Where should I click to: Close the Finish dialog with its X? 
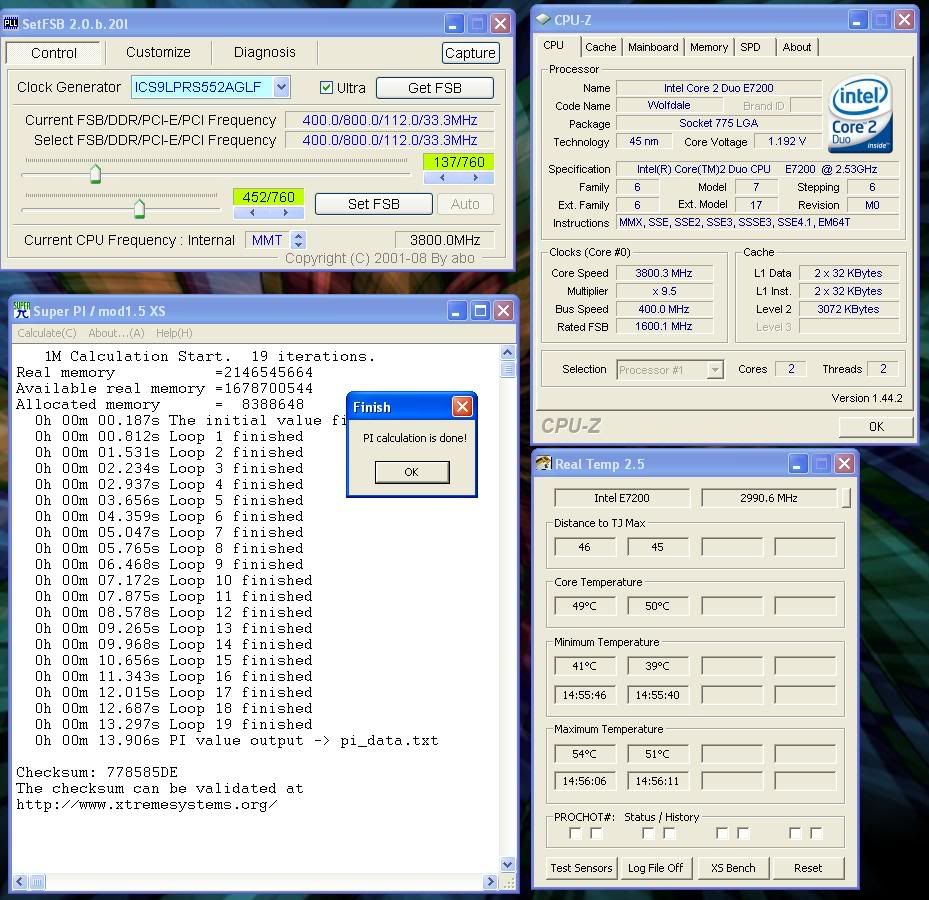pos(462,406)
